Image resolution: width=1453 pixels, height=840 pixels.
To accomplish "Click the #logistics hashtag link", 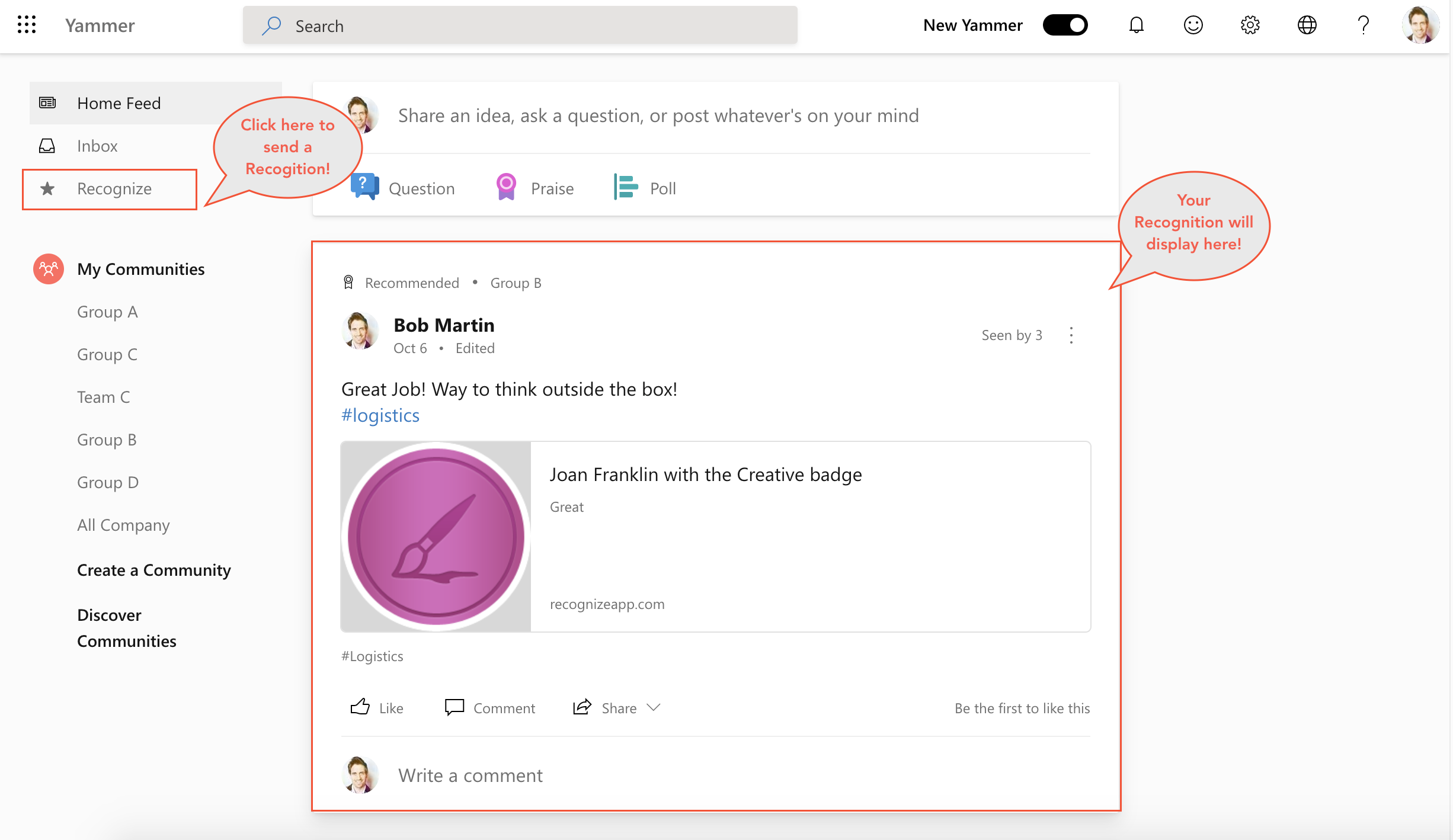I will click(380, 415).
